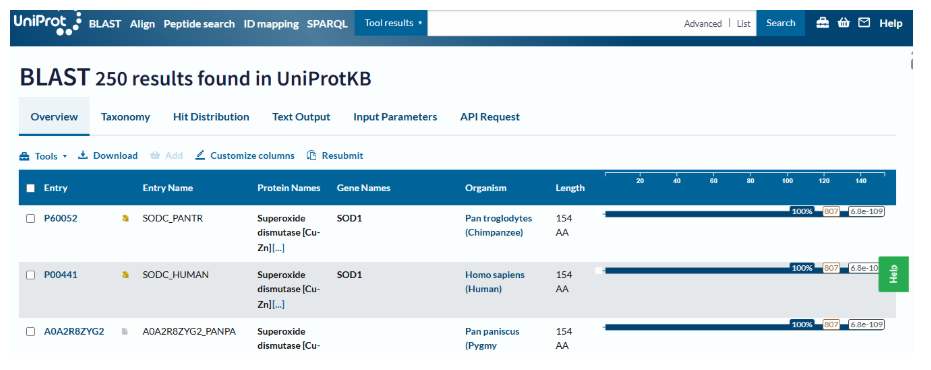The width and height of the screenshot is (931, 370).
Task: Click the Customize columns pencil button
Action: [245, 156]
